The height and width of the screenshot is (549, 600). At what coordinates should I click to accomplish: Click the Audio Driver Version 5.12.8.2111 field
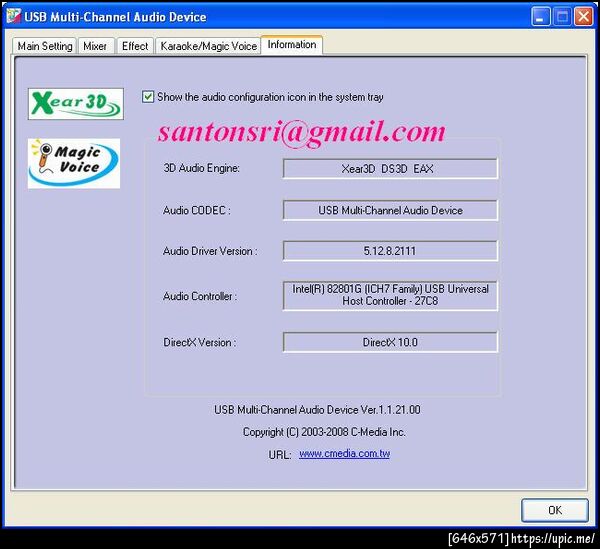[x=390, y=251]
